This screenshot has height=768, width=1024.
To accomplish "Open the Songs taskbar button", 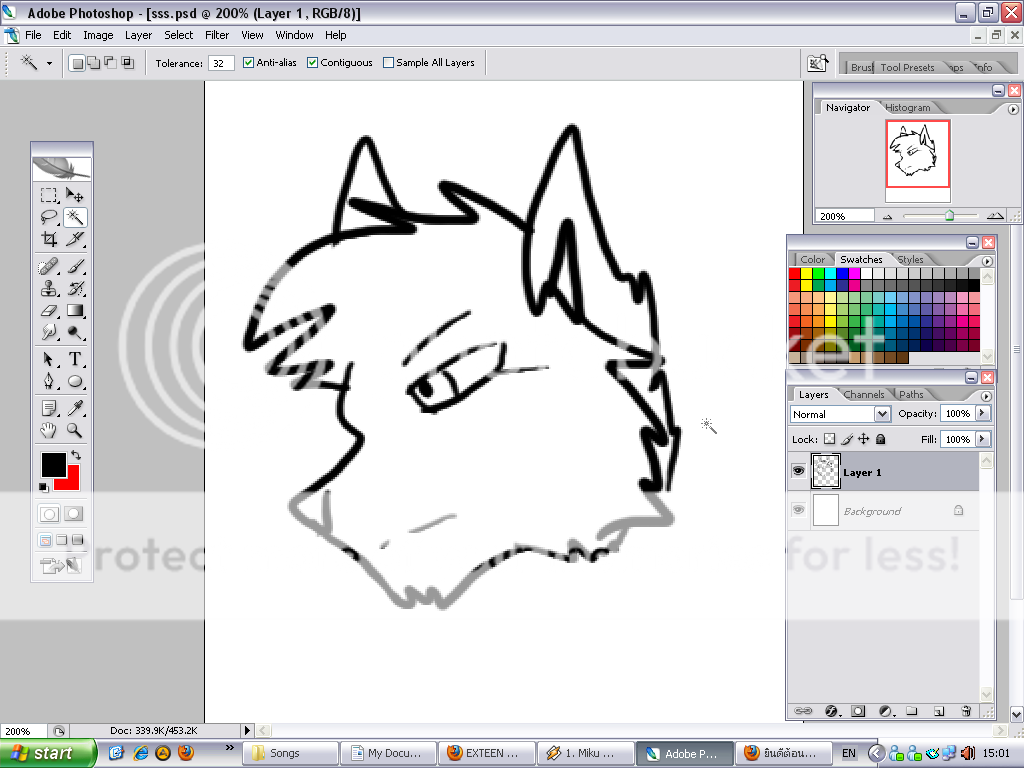I will point(291,753).
